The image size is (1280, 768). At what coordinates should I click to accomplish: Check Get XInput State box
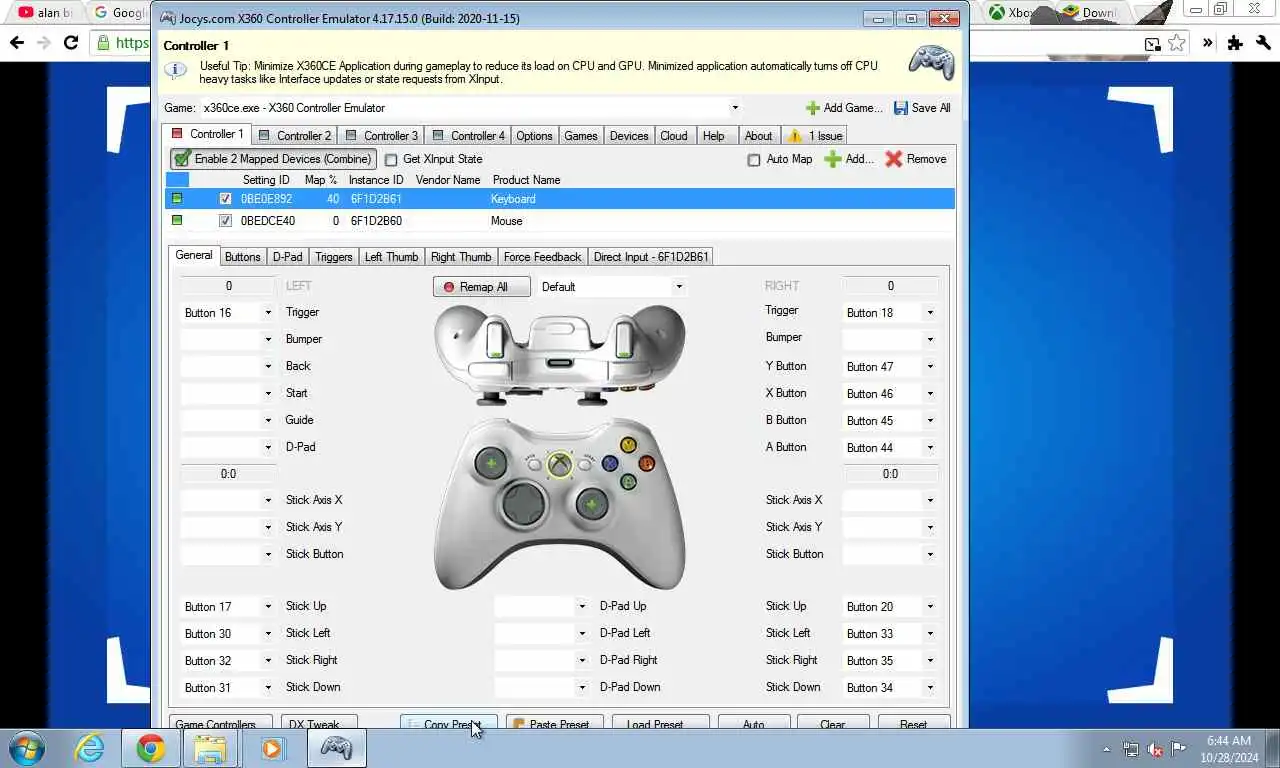point(391,159)
